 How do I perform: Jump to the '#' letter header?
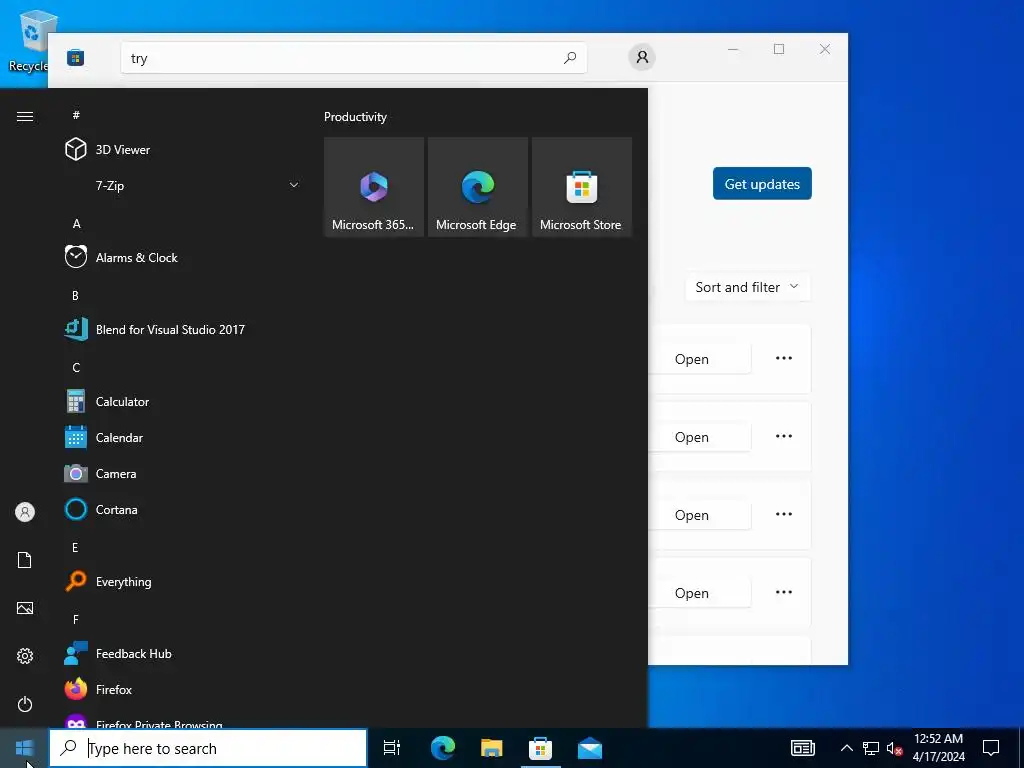(76, 115)
